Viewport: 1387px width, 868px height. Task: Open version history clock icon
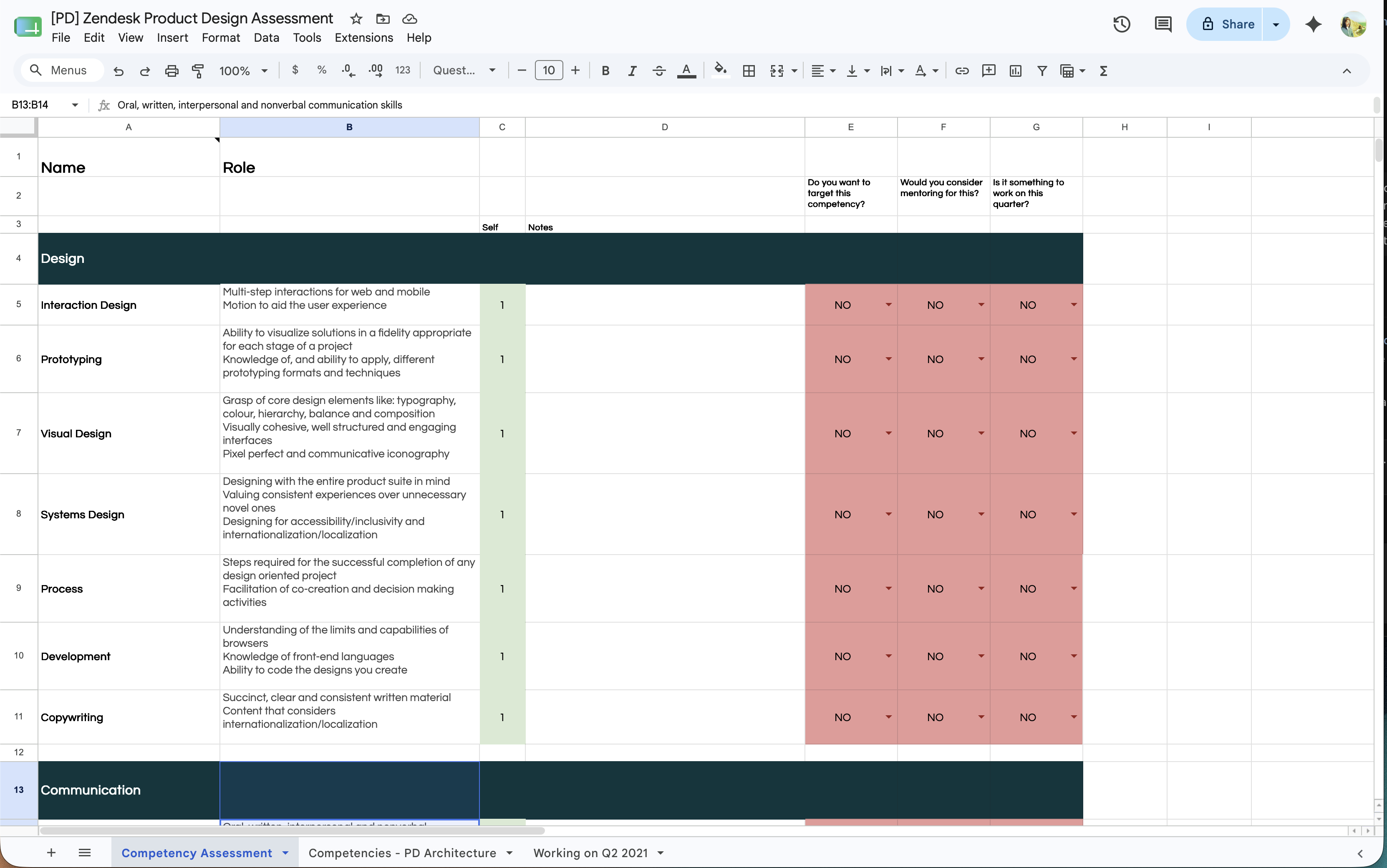click(1121, 24)
